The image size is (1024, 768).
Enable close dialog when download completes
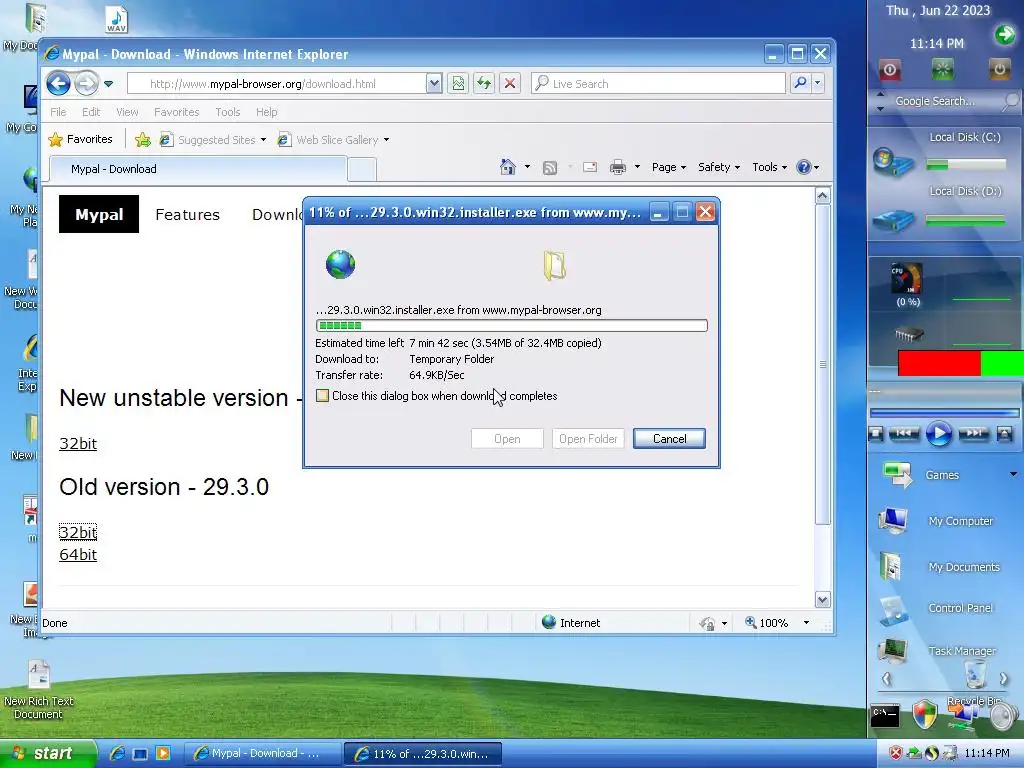323,396
